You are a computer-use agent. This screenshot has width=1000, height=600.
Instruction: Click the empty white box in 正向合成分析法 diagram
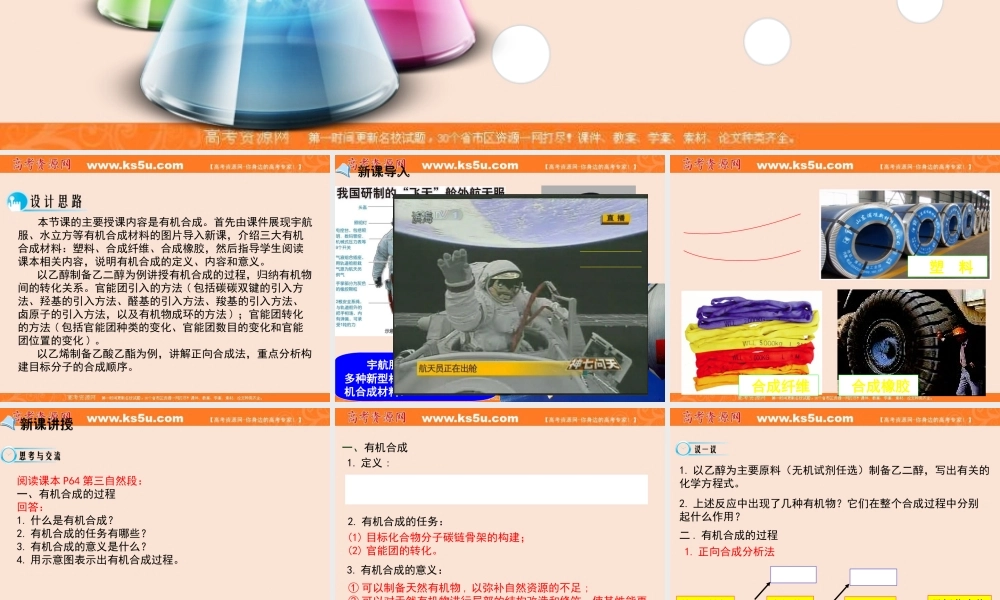tap(794, 576)
